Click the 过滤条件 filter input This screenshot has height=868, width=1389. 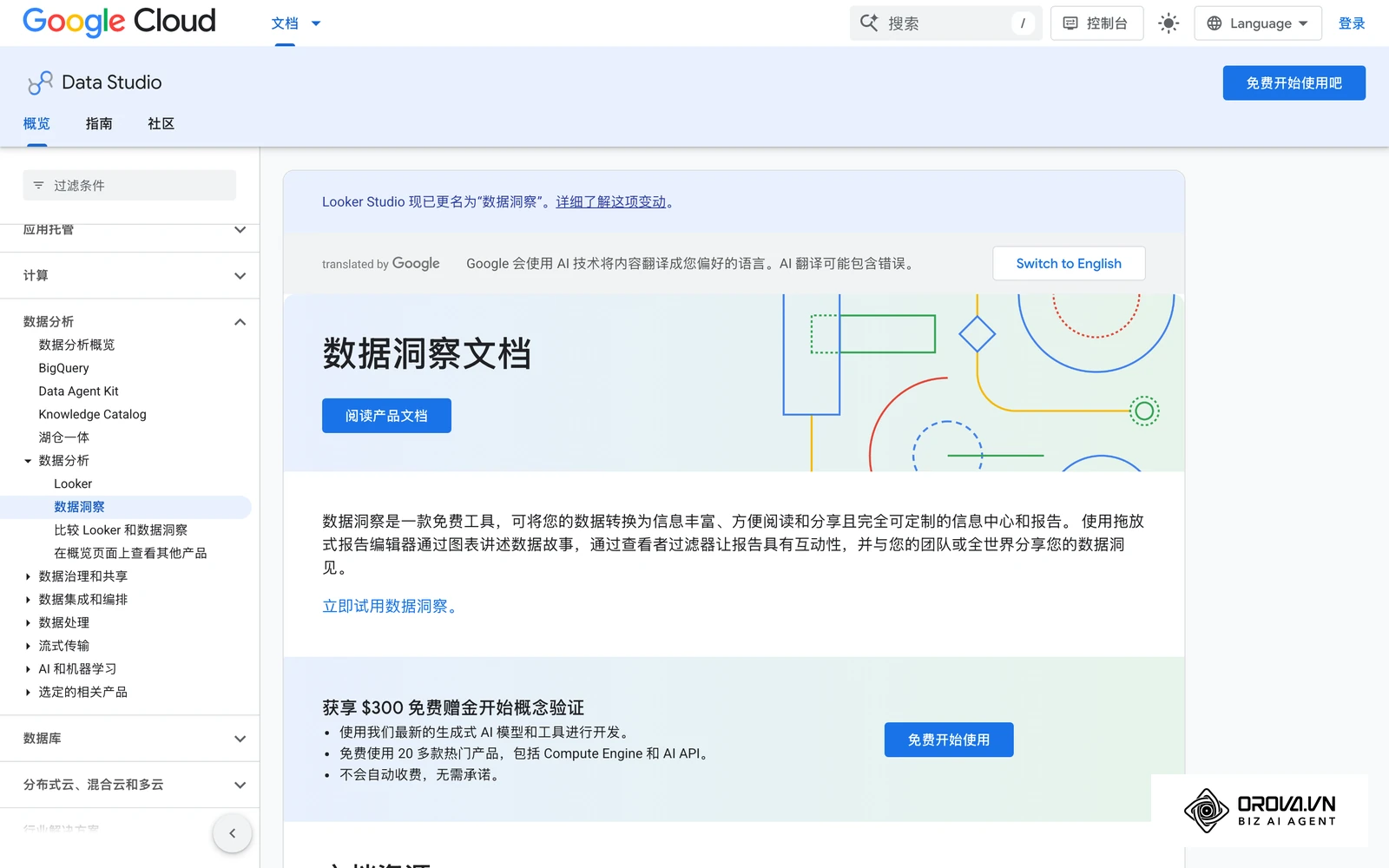pos(129,185)
